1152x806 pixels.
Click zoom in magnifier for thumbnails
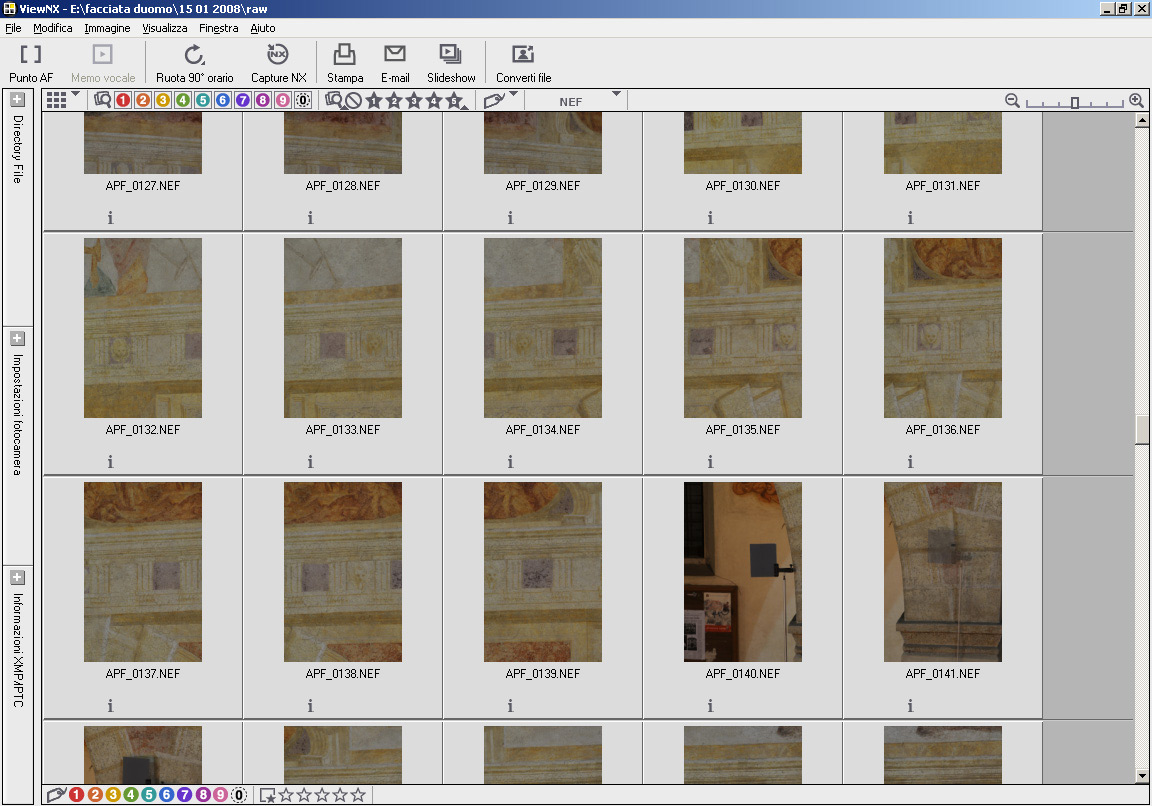(x=1136, y=101)
